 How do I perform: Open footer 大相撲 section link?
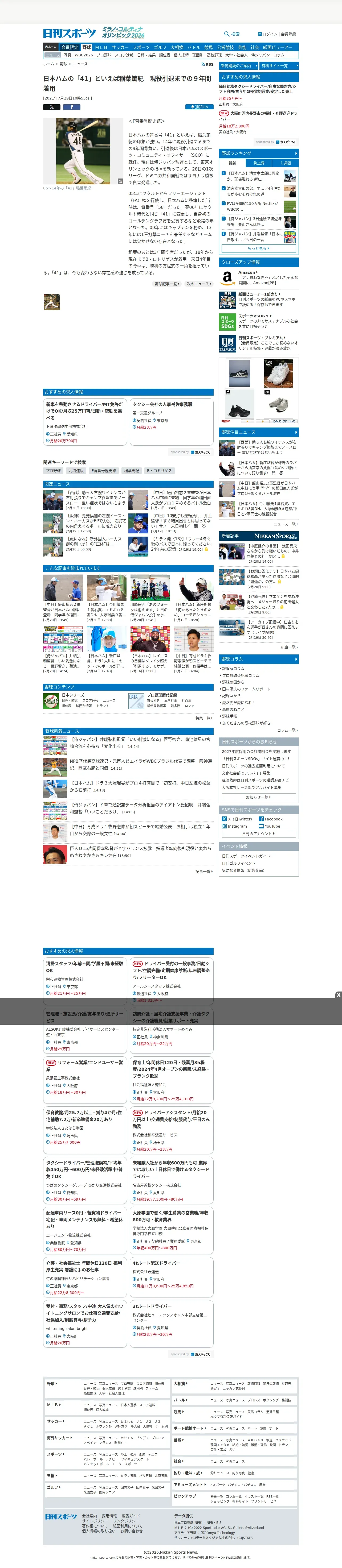pos(180,1384)
